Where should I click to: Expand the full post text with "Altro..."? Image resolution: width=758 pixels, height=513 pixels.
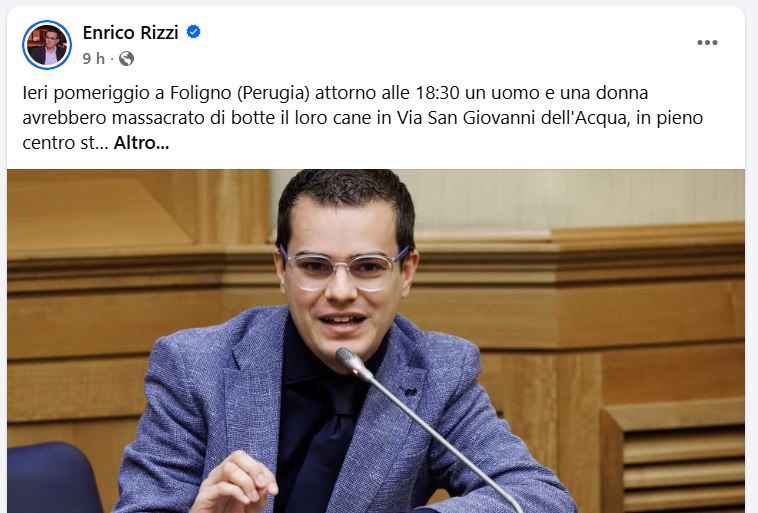[x=141, y=143]
